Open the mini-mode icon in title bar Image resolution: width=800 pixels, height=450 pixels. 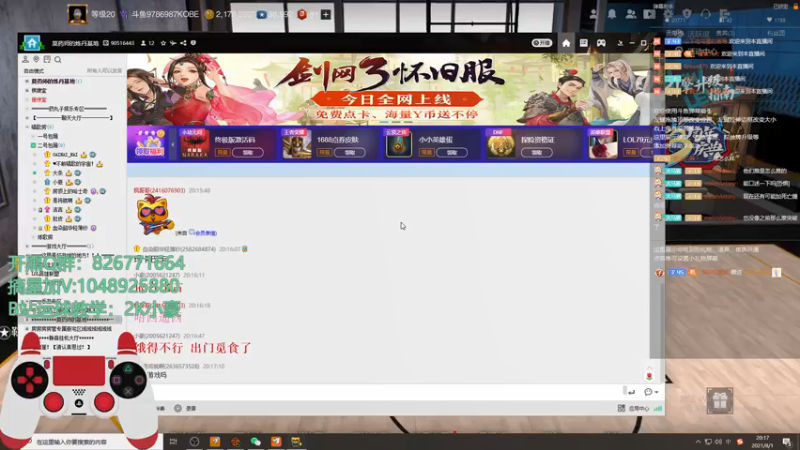tap(620, 43)
